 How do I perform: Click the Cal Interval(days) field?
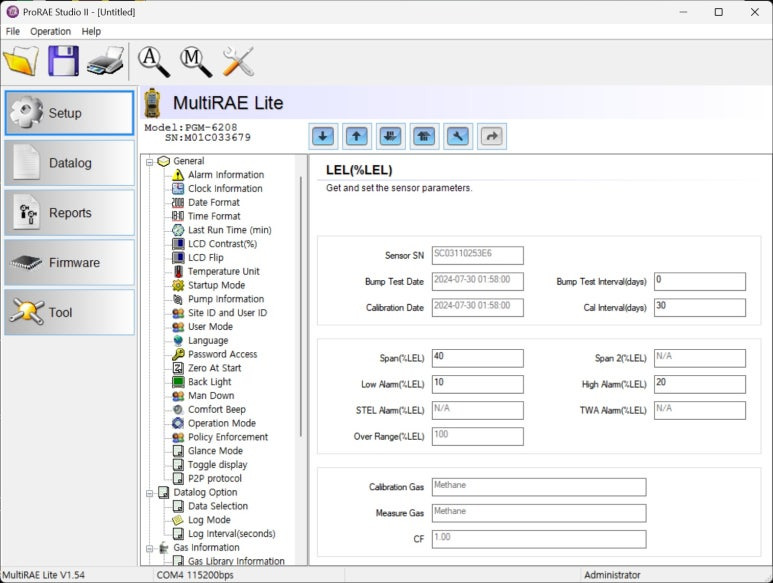point(700,308)
